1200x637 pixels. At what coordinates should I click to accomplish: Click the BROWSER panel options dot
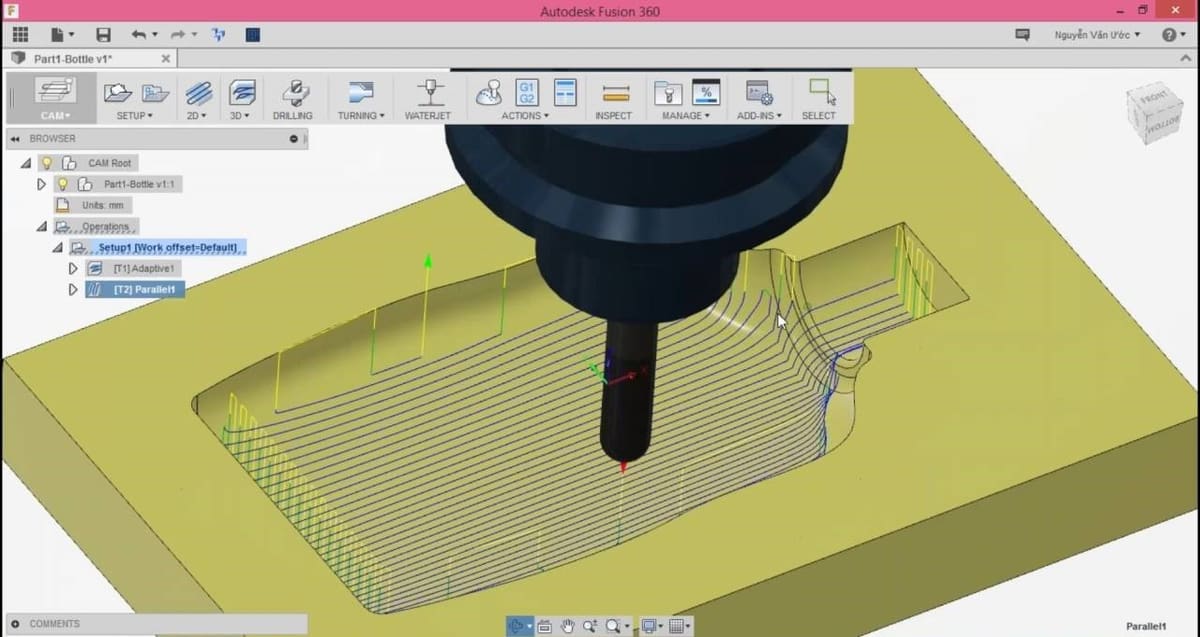coord(294,139)
